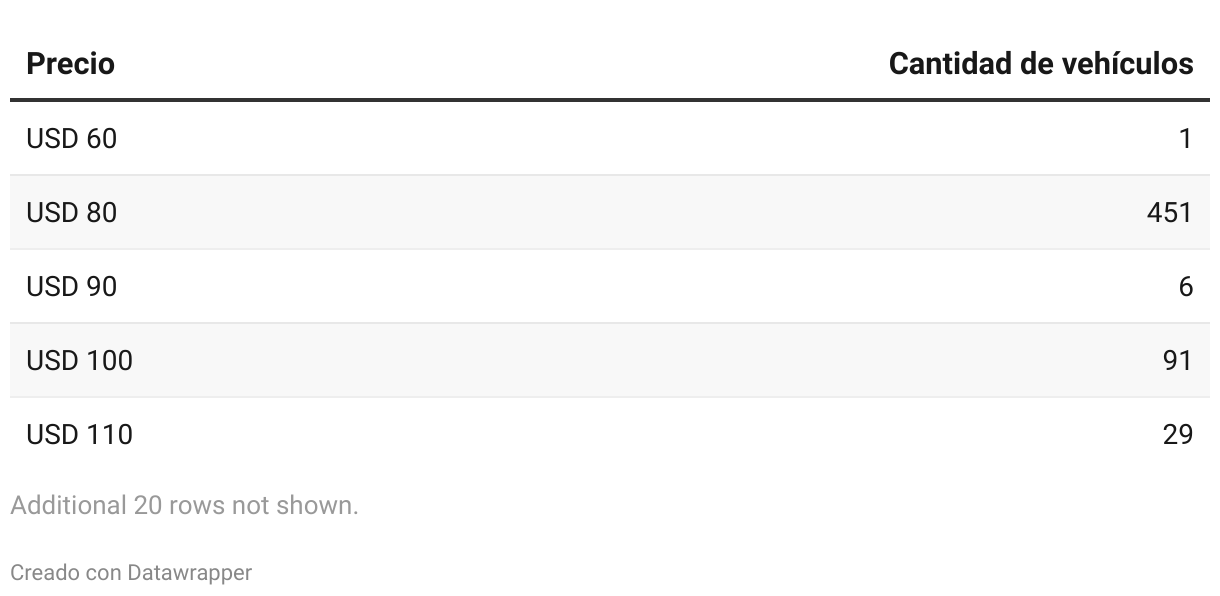1220x596 pixels.
Task: Click vehicle count value 6
Action: click(1185, 287)
